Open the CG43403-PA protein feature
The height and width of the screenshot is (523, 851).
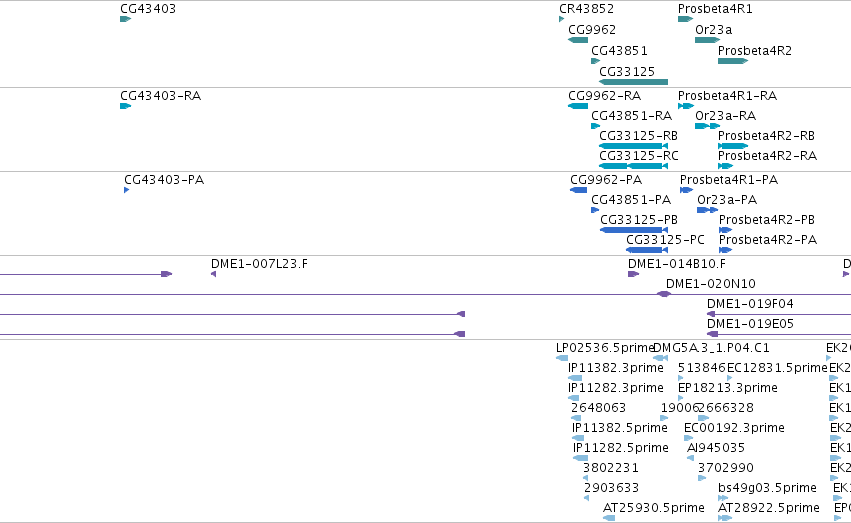point(126,190)
